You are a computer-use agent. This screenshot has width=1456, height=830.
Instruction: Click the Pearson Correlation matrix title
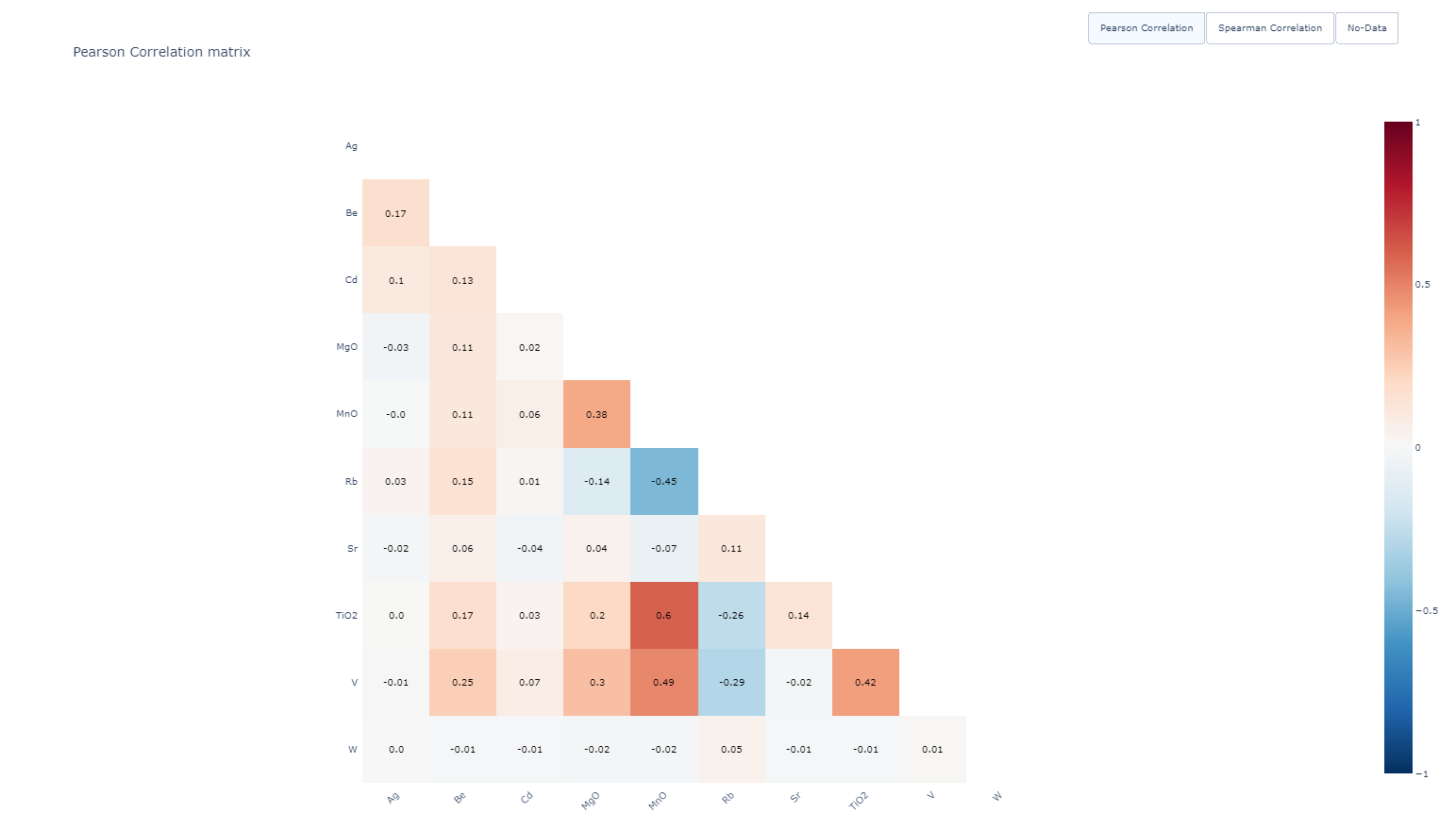pos(161,52)
